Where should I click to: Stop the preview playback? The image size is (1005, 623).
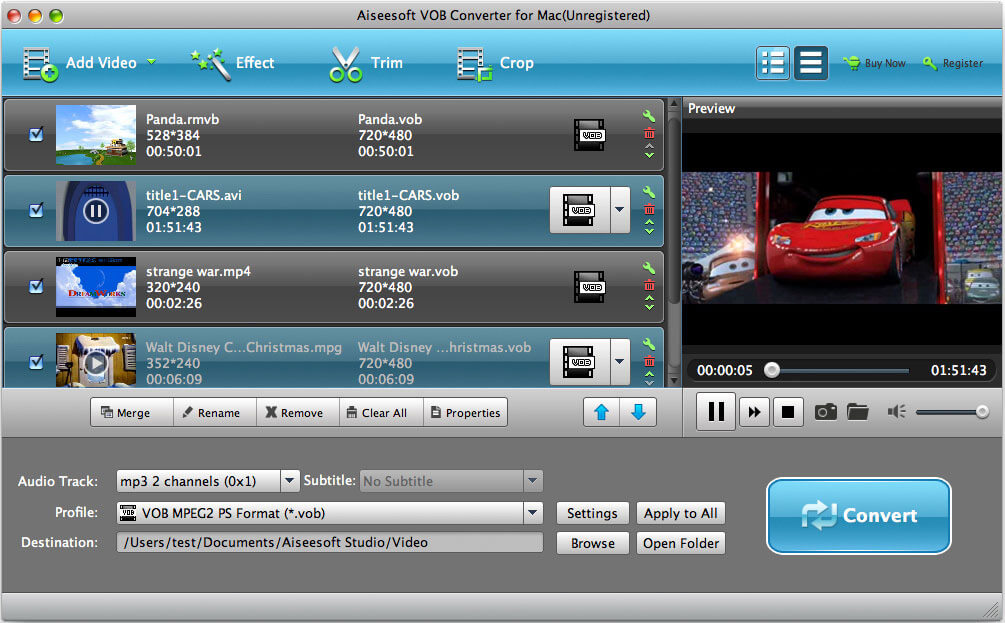pyautogui.click(x=788, y=412)
